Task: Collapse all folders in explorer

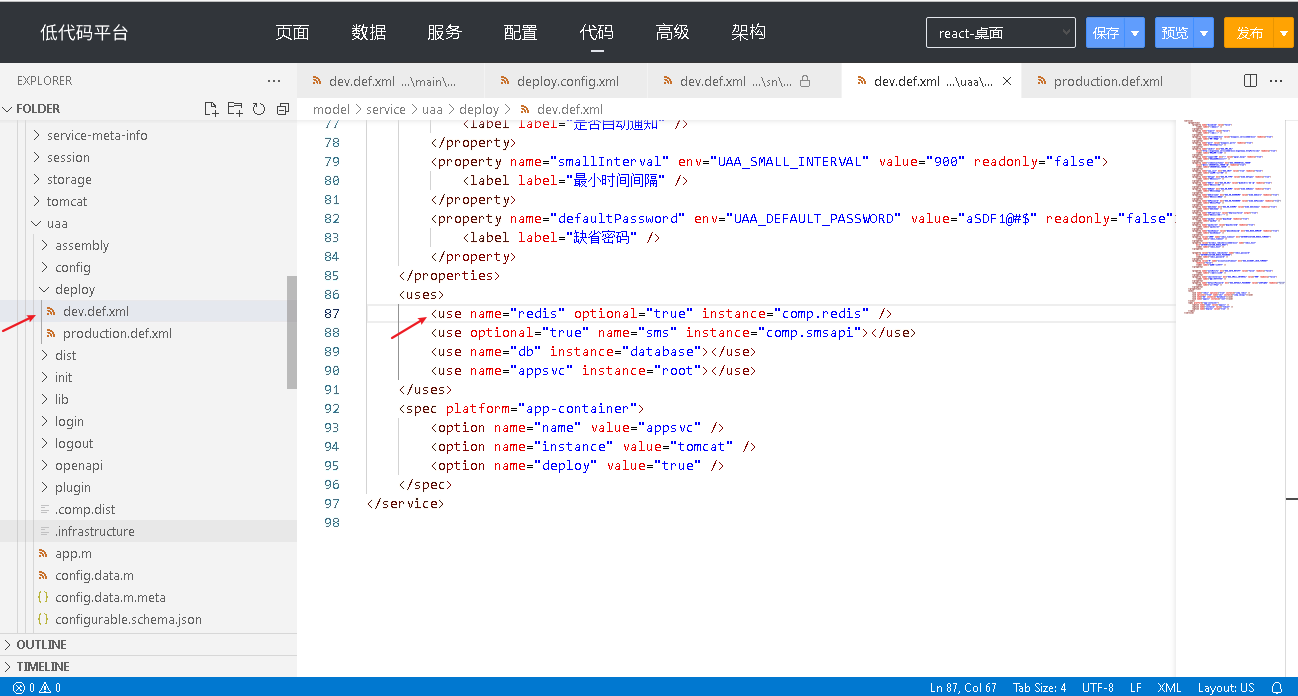Action: [x=283, y=109]
